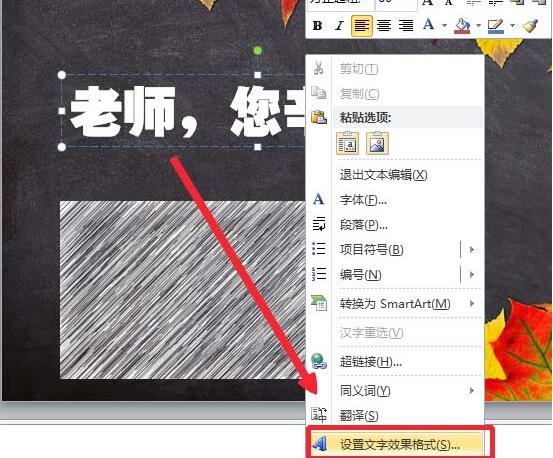Paste as picture option

377,143
